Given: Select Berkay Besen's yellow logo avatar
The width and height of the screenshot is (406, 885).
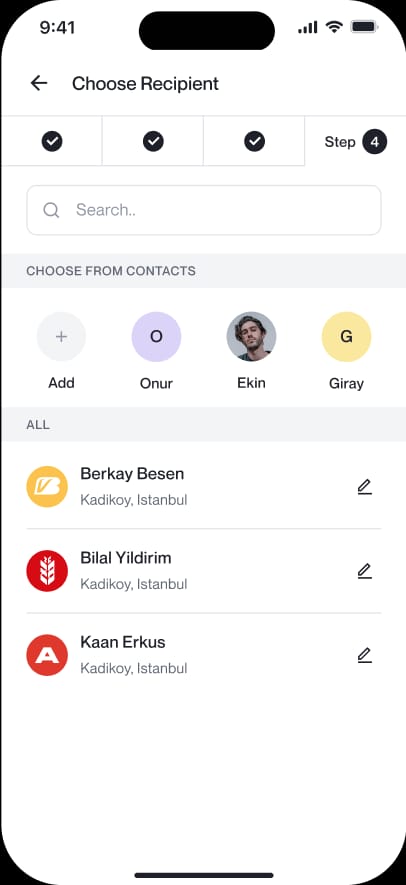Looking at the screenshot, I should click(x=47, y=487).
